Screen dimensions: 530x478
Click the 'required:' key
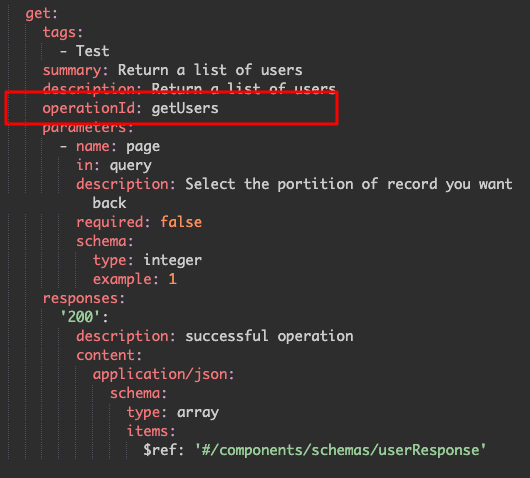tap(113, 223)
